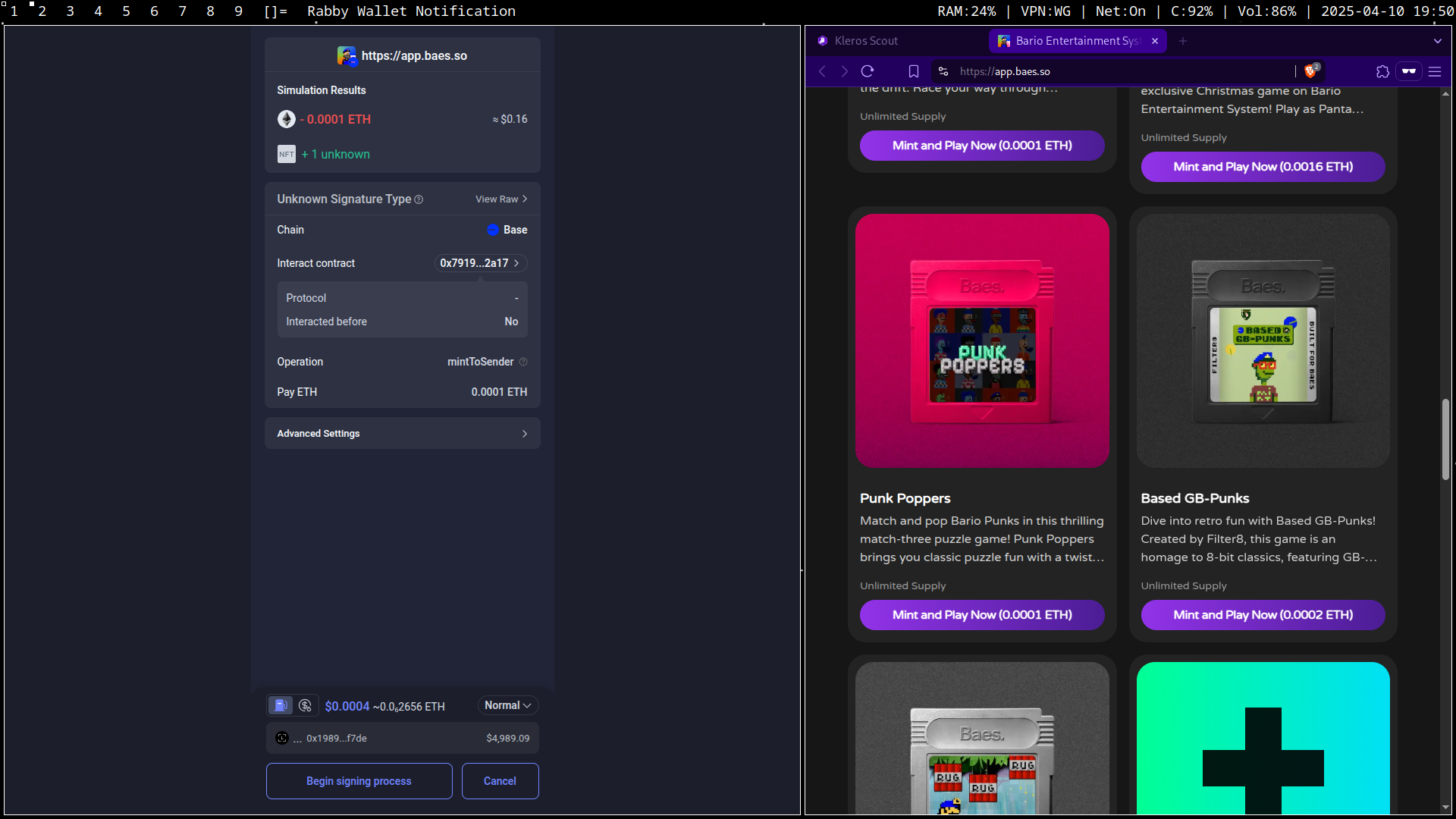Click the Base chain logo icon
This screenshot has height=819, width=1456.
(x=493, y=230)
